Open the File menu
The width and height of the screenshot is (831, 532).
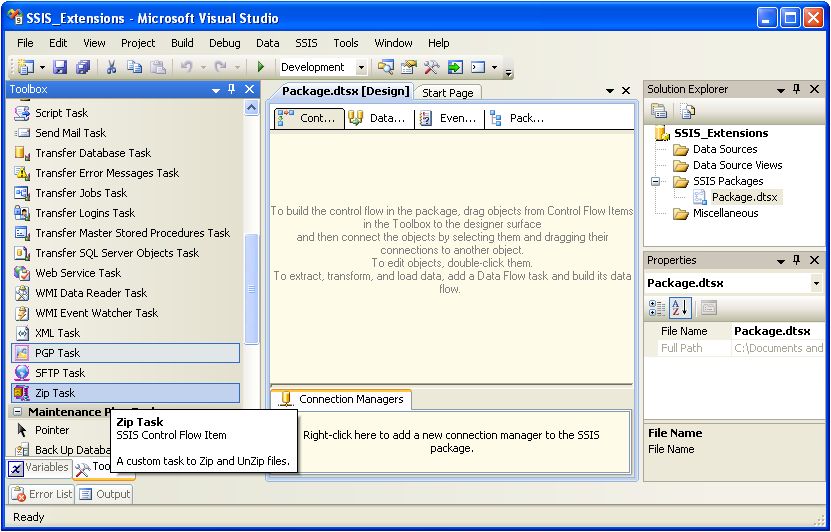25,43
